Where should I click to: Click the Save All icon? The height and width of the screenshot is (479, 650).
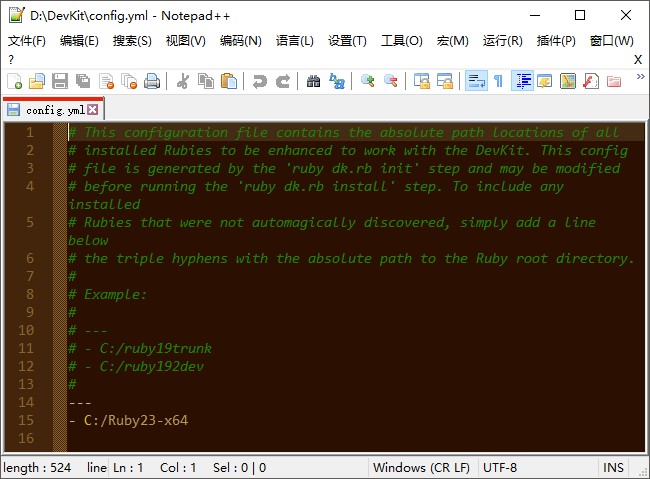83,81
